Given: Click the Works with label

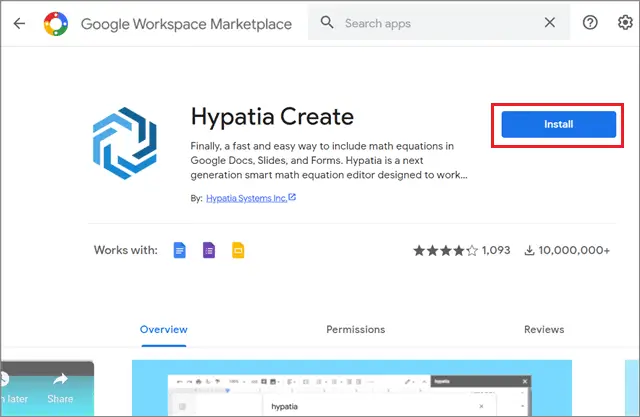Looking at the screenshot, I should 126,250.
